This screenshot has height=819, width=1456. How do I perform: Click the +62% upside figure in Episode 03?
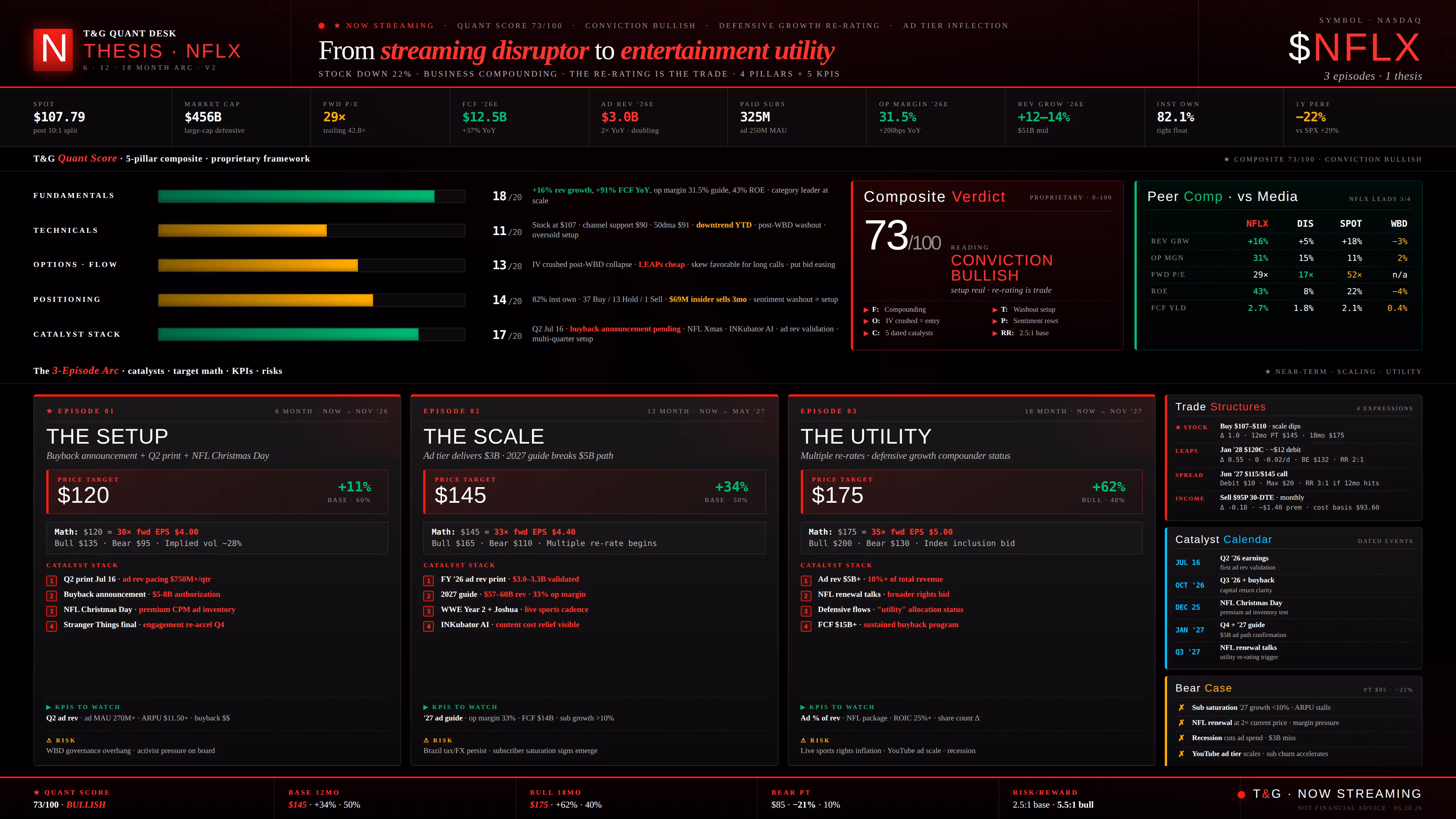click(1108, 487)
